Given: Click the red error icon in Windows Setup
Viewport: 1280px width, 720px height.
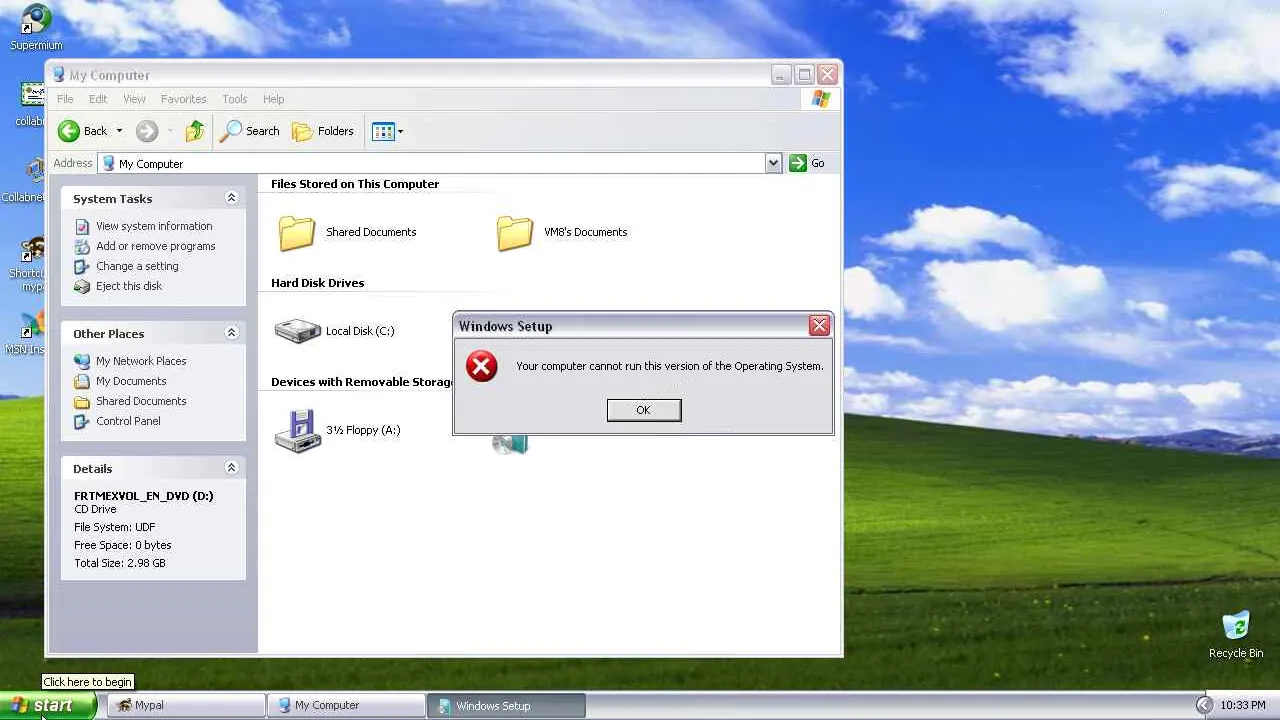Looking at the screenshot, I should pyautogui.click(x=482, y=366).
